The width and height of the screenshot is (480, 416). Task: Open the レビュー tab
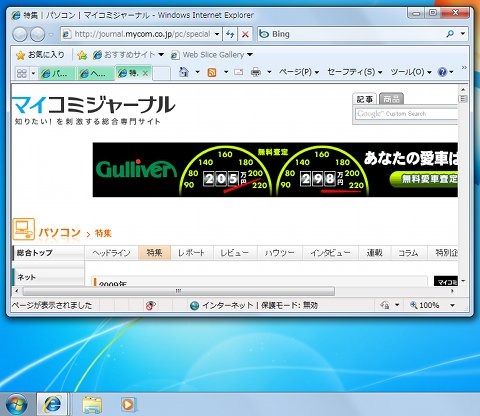click(x=235, y=253)
